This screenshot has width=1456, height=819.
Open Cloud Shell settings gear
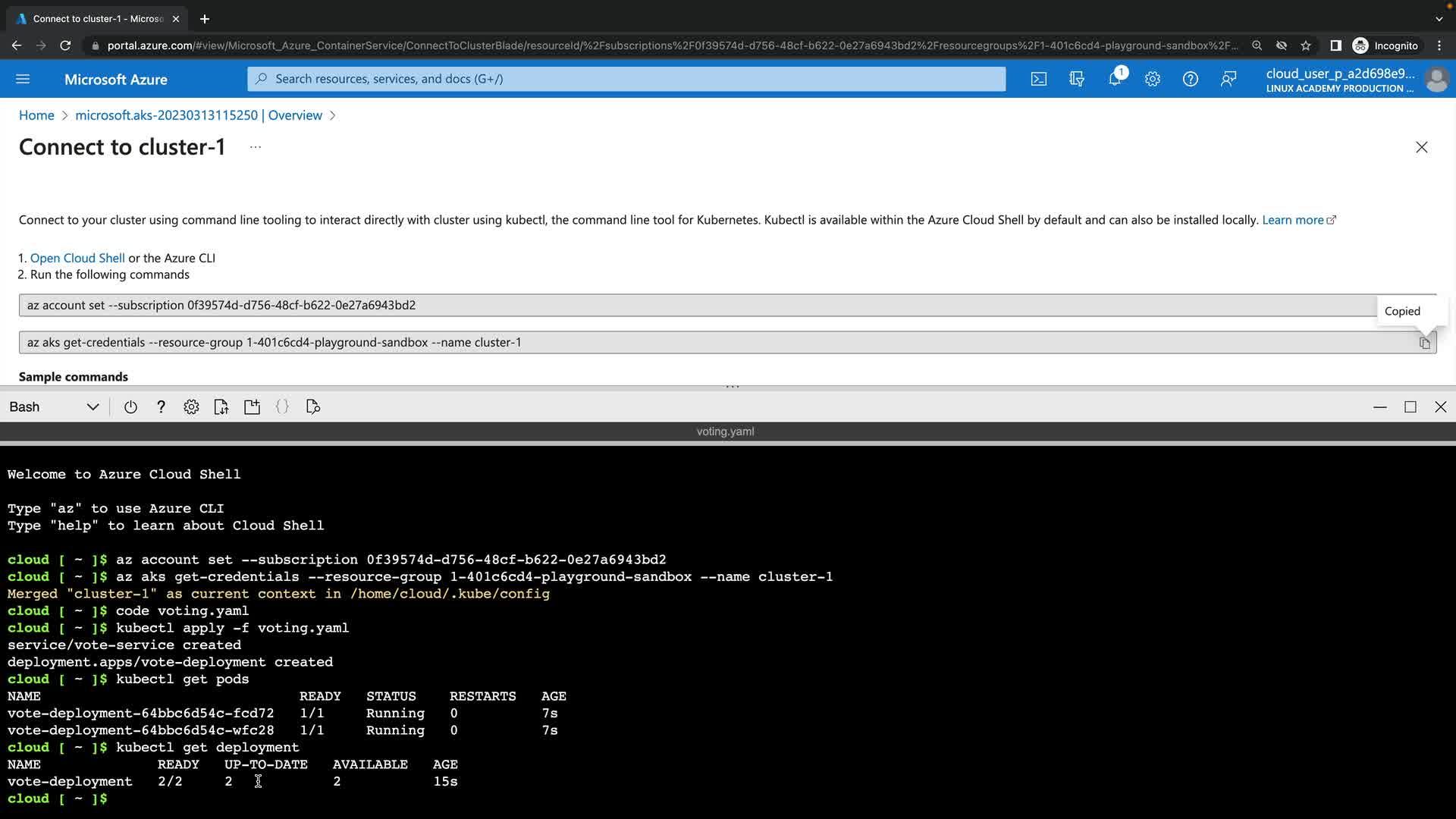coord(191,407)
